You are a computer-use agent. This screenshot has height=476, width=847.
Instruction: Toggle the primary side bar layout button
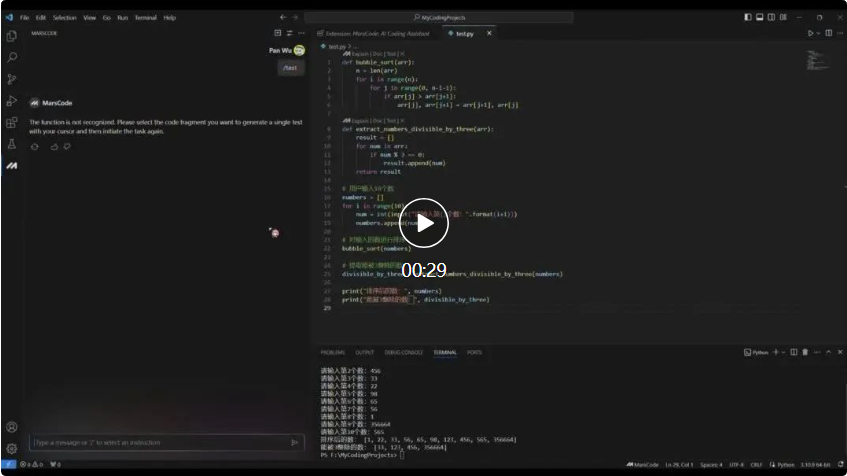[747, 17]
